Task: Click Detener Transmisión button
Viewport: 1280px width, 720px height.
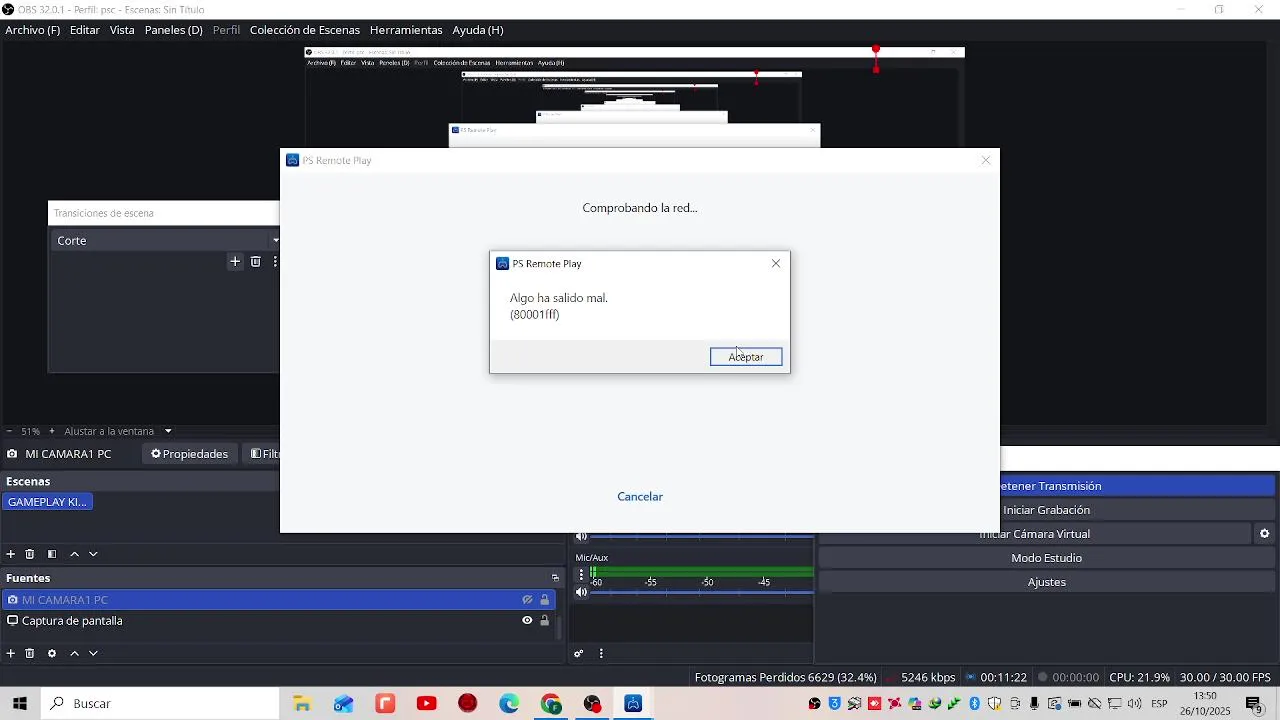Action: click(x=1140, y=486)
